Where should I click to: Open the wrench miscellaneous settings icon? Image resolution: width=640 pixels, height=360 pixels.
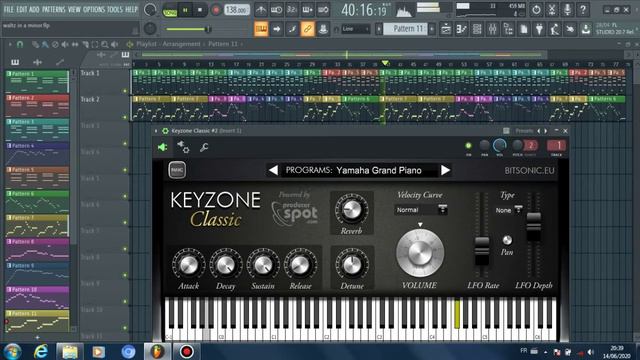204,147
